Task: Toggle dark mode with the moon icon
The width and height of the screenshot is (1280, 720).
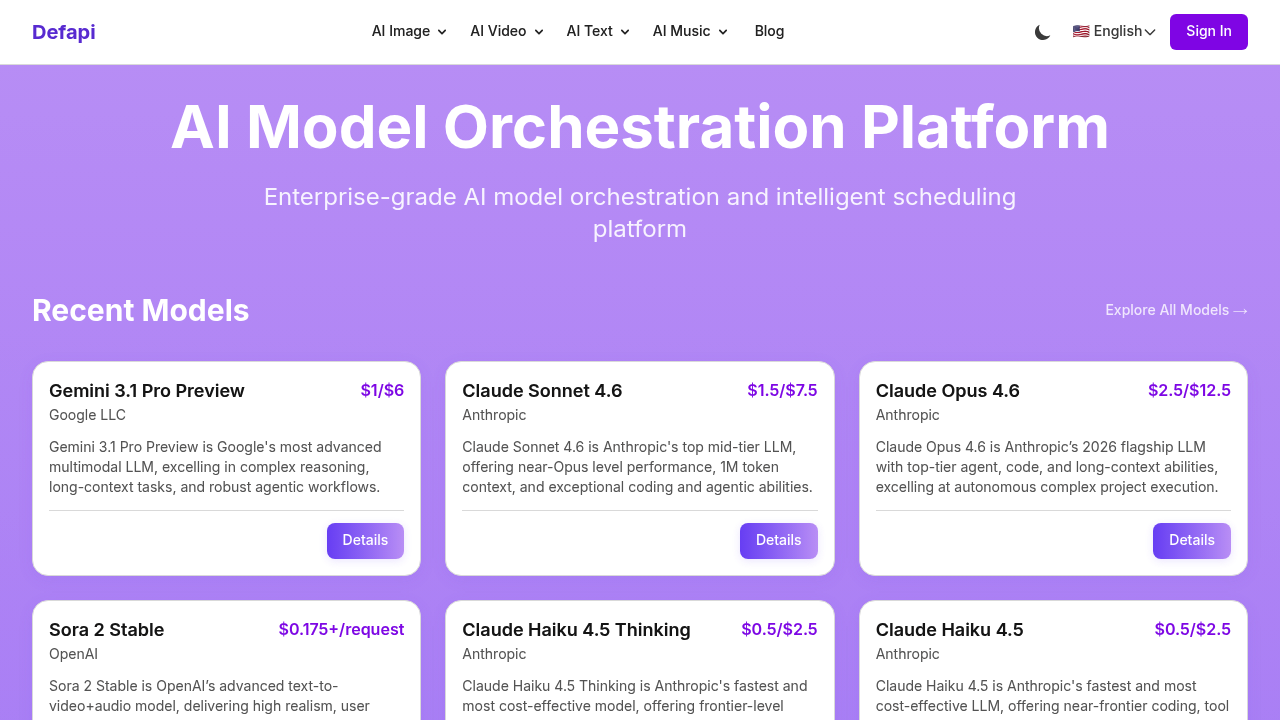Action: click(x=1042, y=32)
